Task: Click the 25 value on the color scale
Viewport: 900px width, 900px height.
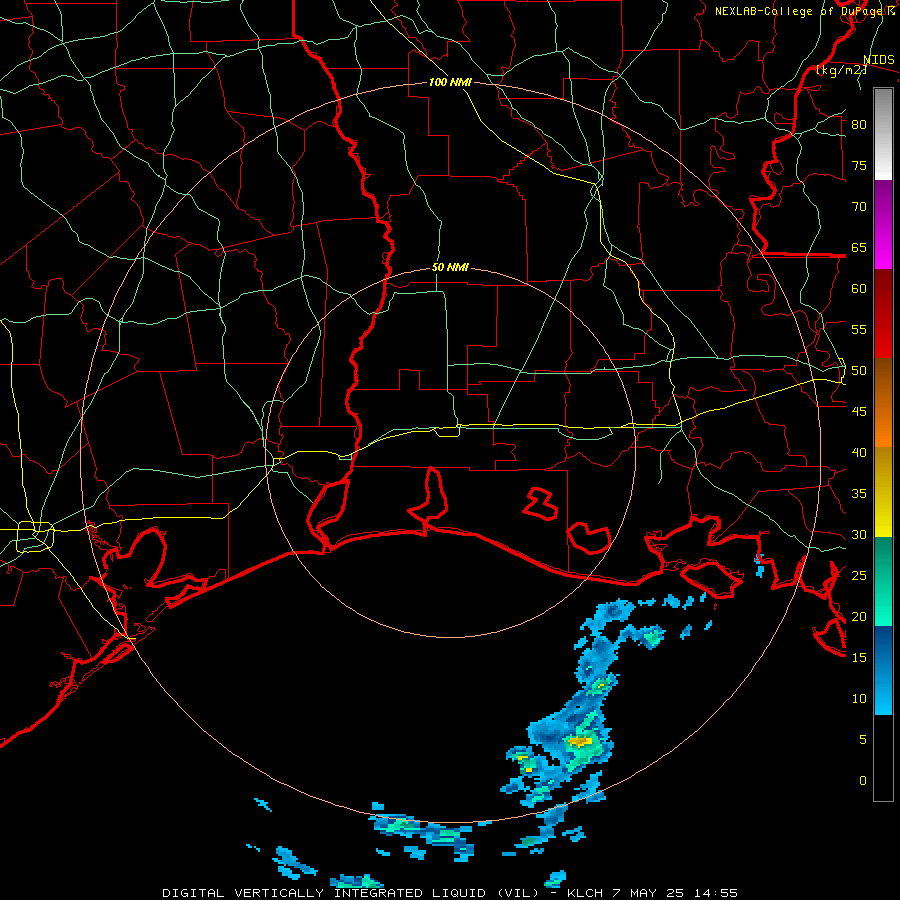Action: (x=859, y=576)
